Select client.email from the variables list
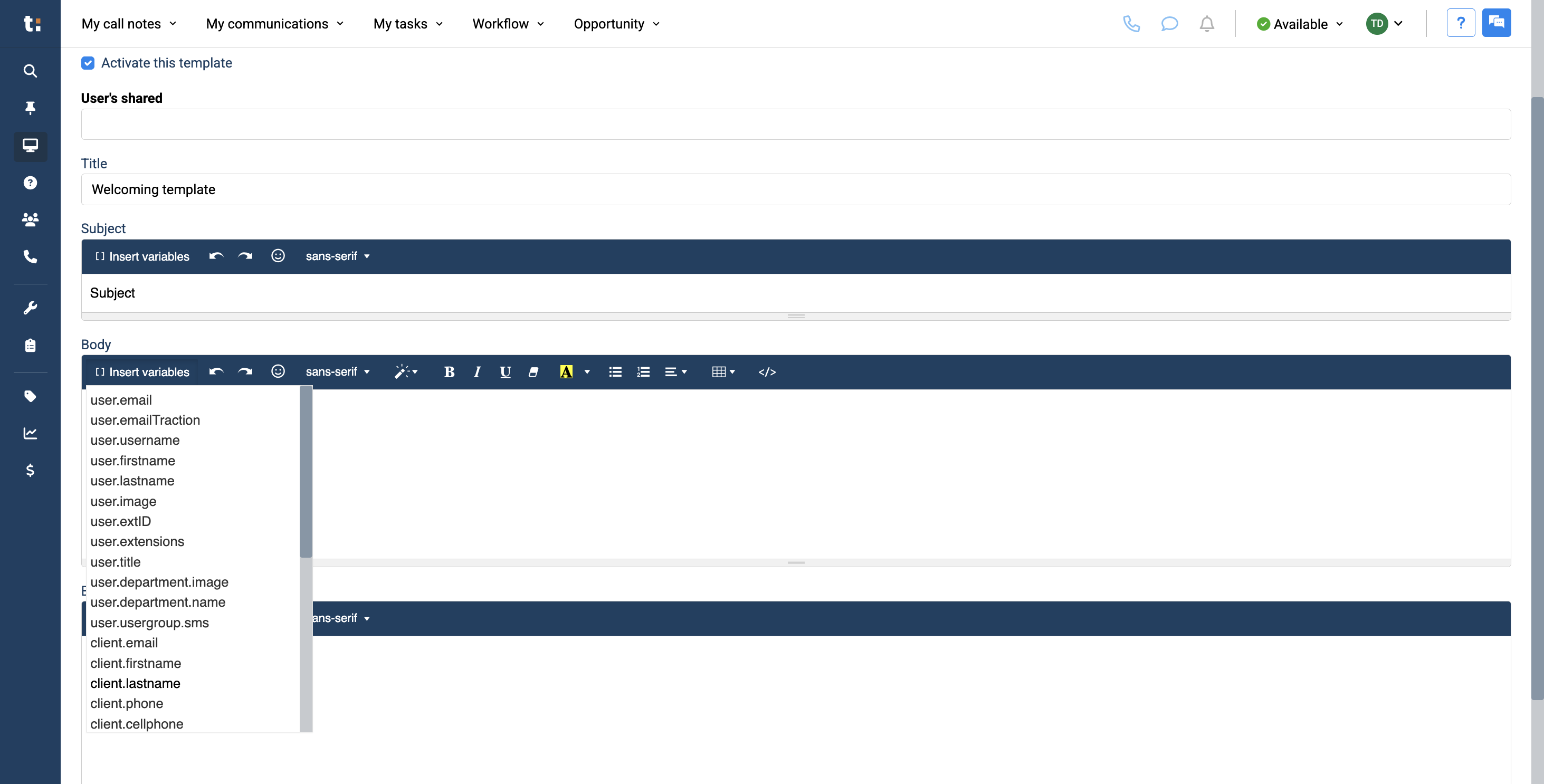Screen dimensions: 1544x784 coord(124,643)
